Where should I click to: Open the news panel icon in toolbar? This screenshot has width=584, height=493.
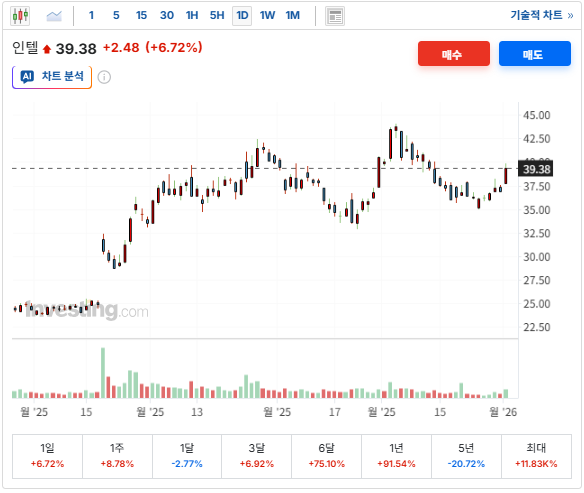point(335,16)
